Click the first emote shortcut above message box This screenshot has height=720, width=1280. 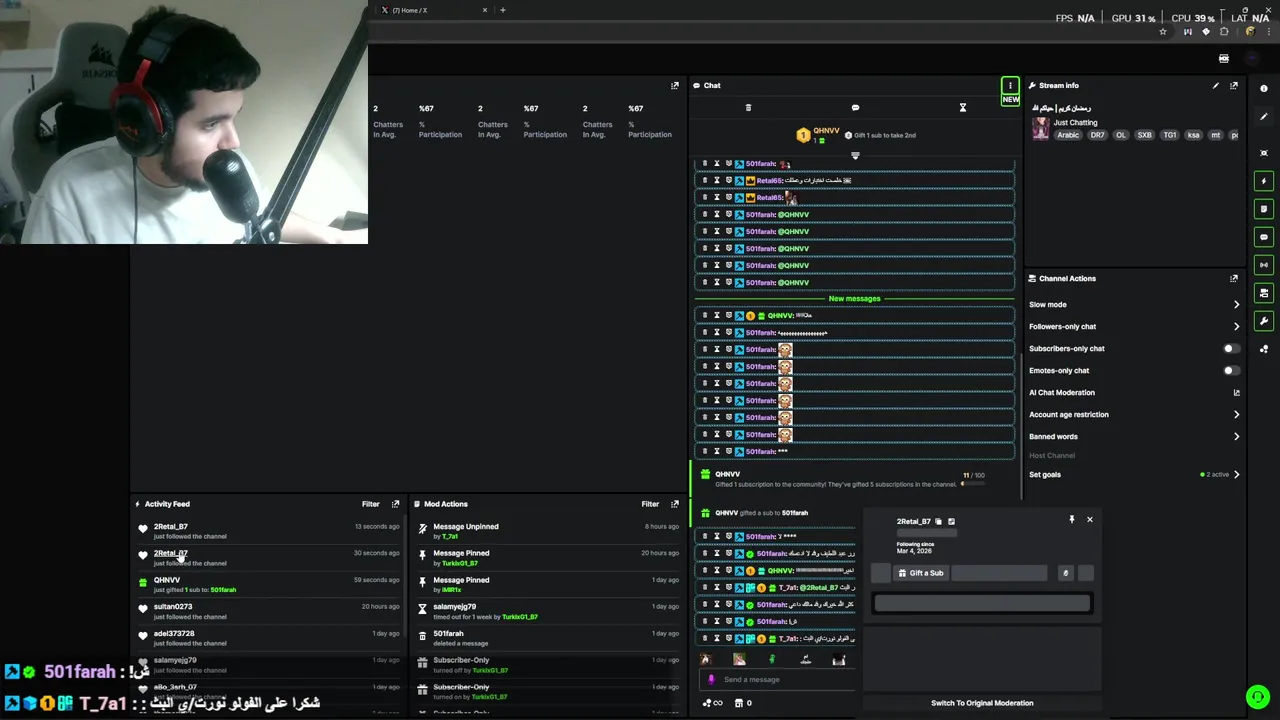click(706, 659)
